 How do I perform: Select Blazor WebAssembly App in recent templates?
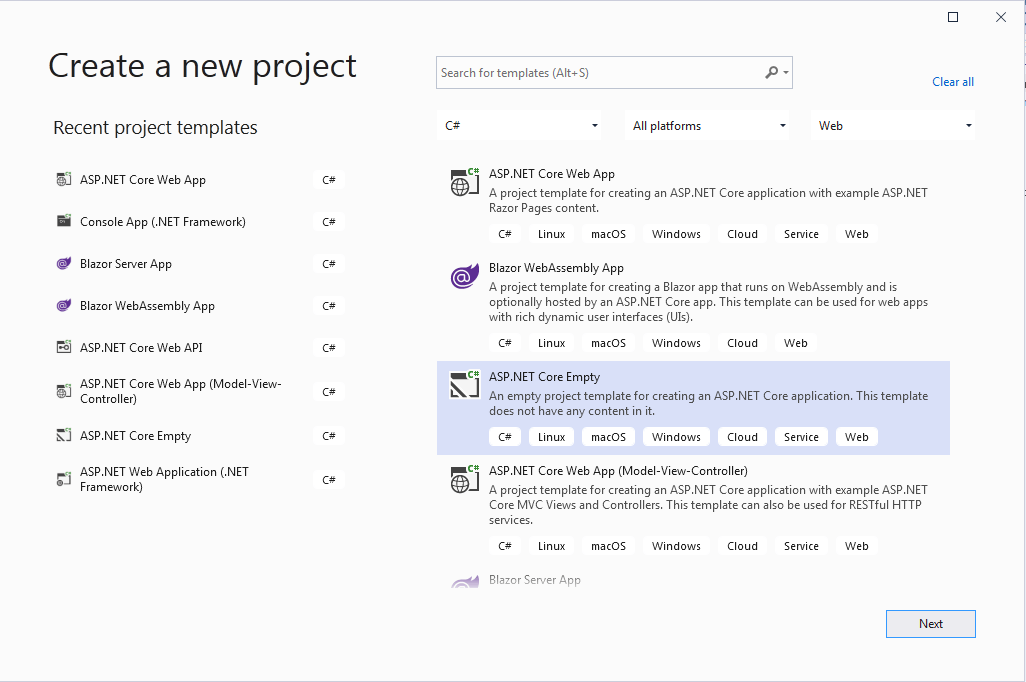(x=200, y=305)
